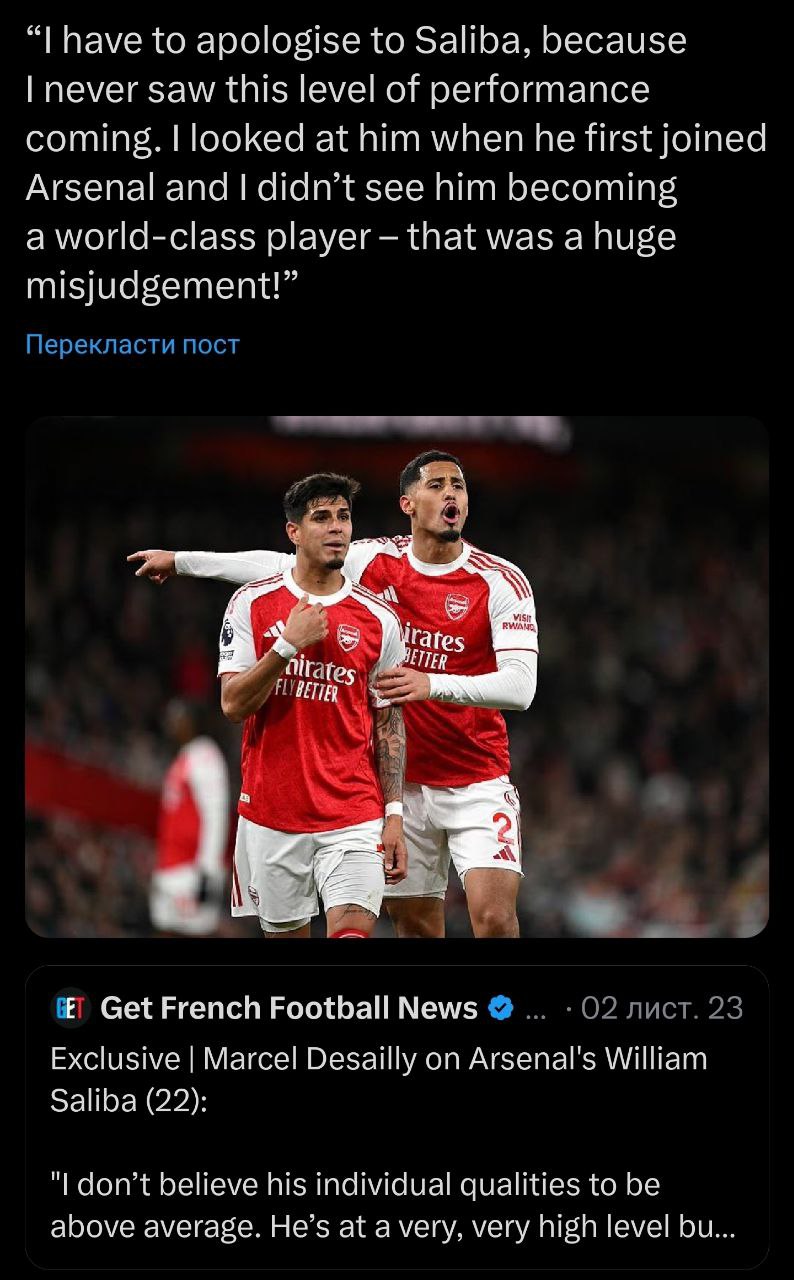The width and height of the screenshot is (794, 1280).
Task: Tap the "Visit Rwanda" sleeve patch in photo
Action: 522,624
